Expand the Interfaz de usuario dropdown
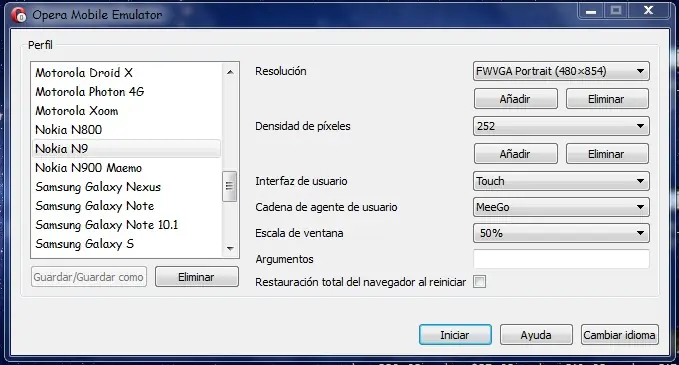The height and width of the screenshot is (365, 679). [x=561, y=181]
